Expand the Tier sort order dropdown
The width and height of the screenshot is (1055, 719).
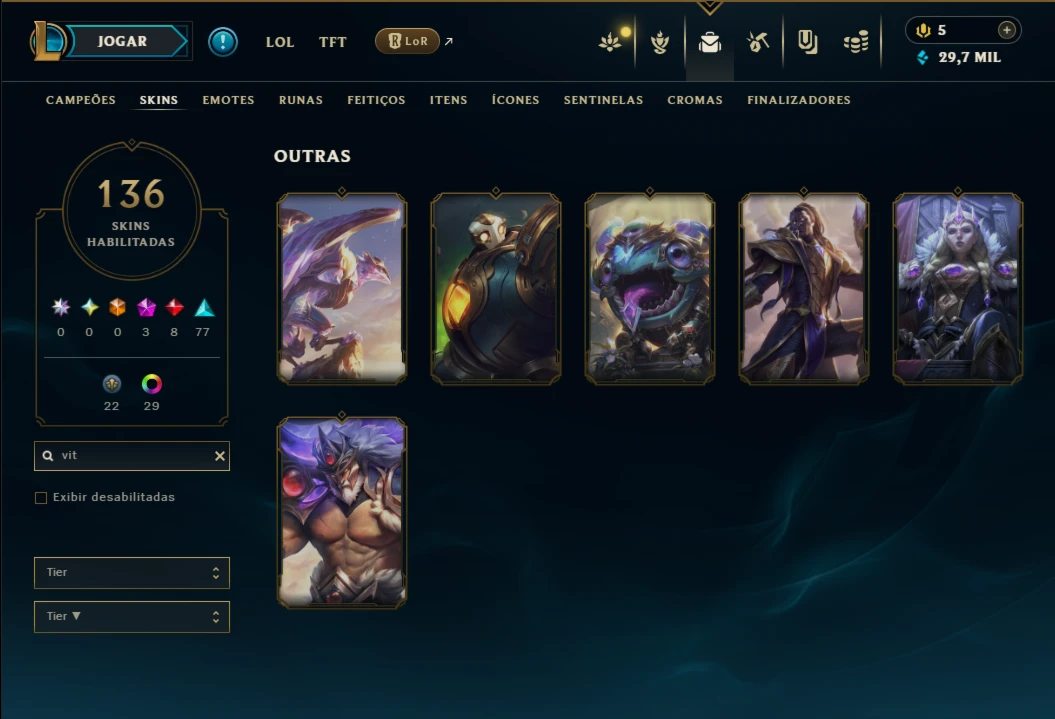pos(132,617)
